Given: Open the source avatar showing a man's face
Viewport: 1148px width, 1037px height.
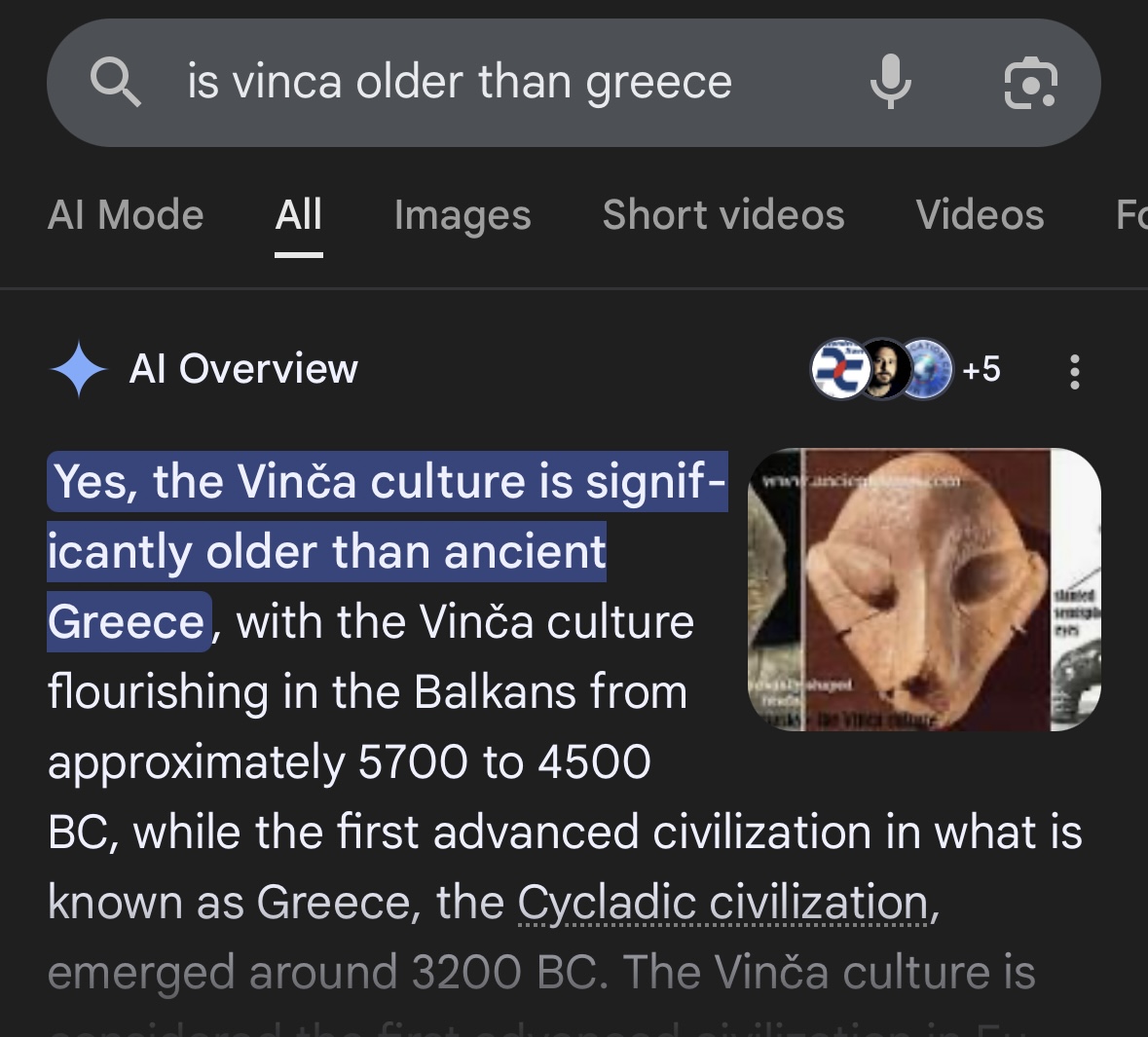Looking at the screenshot, I should 883,370.
